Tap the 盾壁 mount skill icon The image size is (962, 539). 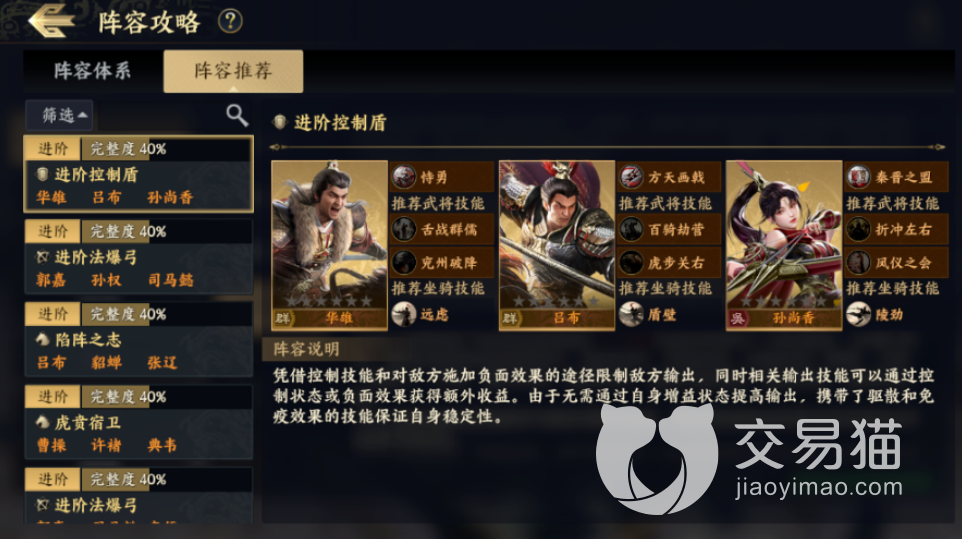pos(631,315)
